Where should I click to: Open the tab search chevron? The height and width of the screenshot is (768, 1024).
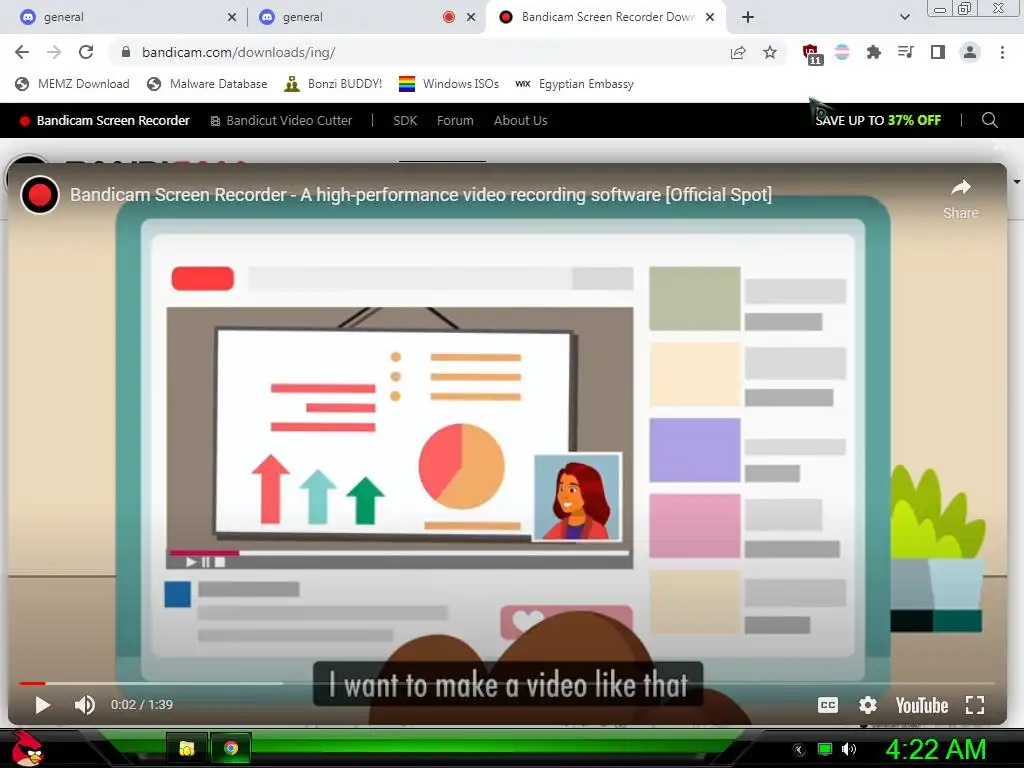tap(904, 17)
